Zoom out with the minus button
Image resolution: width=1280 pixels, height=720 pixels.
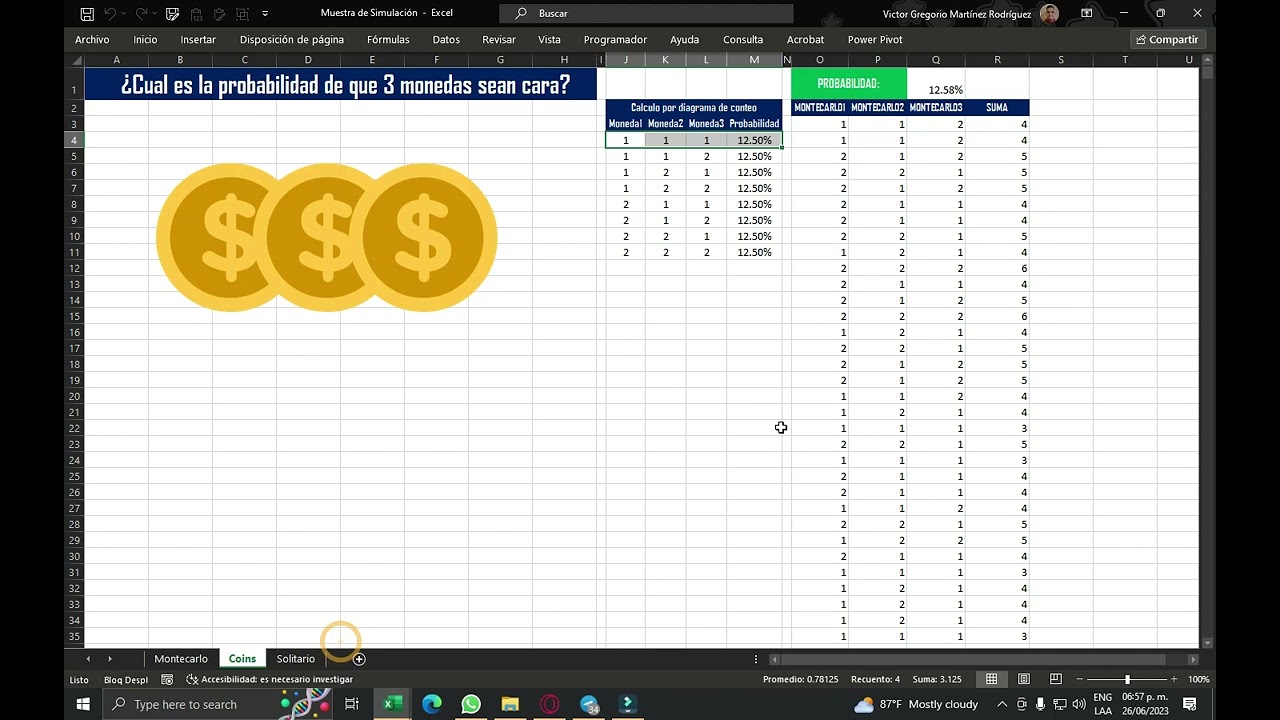tap(1080, 679)
